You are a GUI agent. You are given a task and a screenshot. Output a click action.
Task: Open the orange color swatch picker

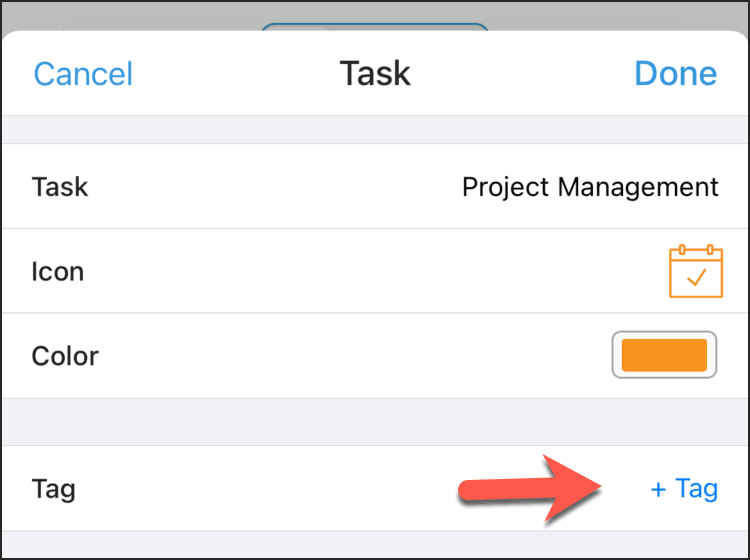click(x=664, y=355)
